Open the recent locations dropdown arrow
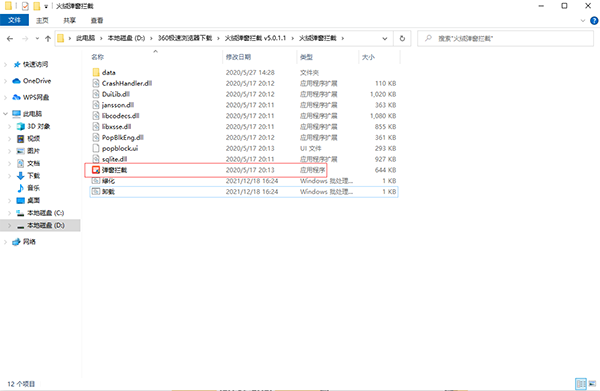This screenshot has height=391, width=600. tap(37, 38)
